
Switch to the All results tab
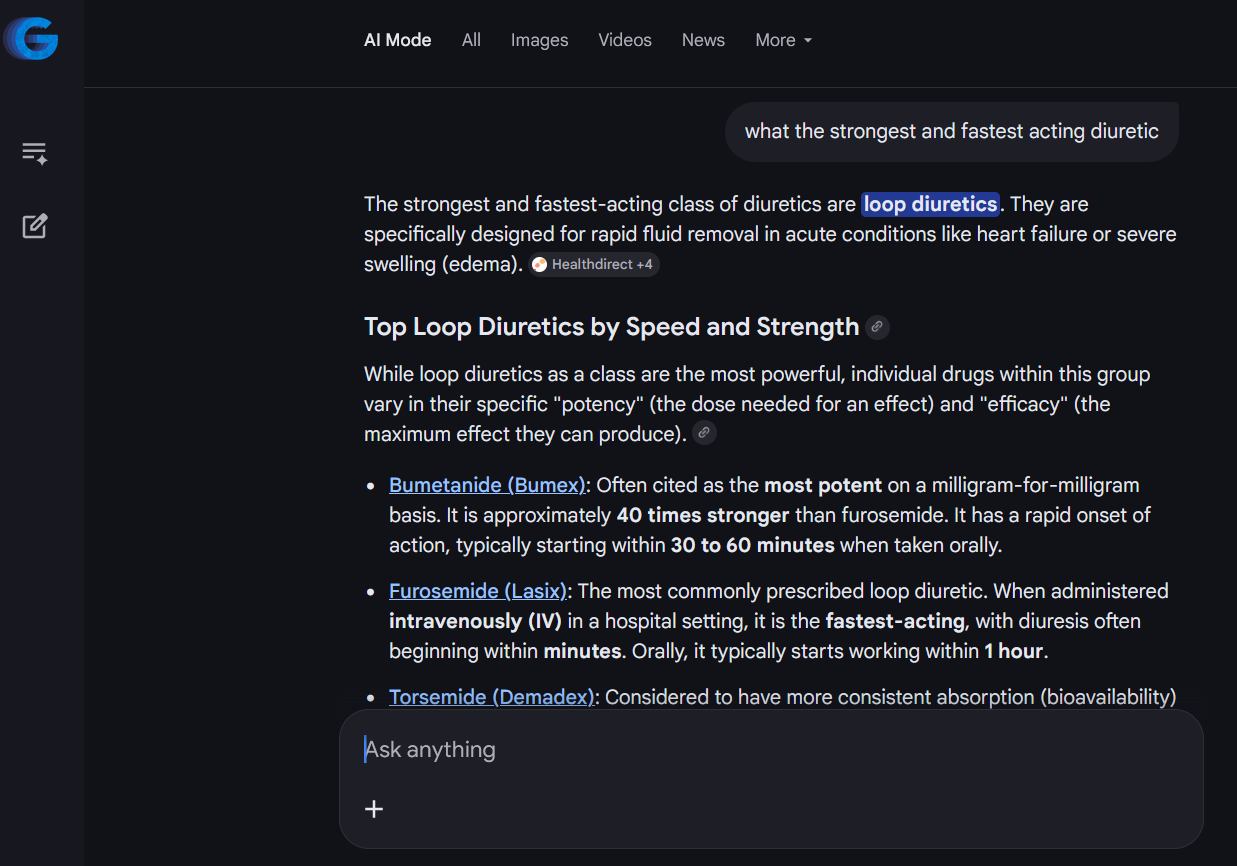click(471, 40)
